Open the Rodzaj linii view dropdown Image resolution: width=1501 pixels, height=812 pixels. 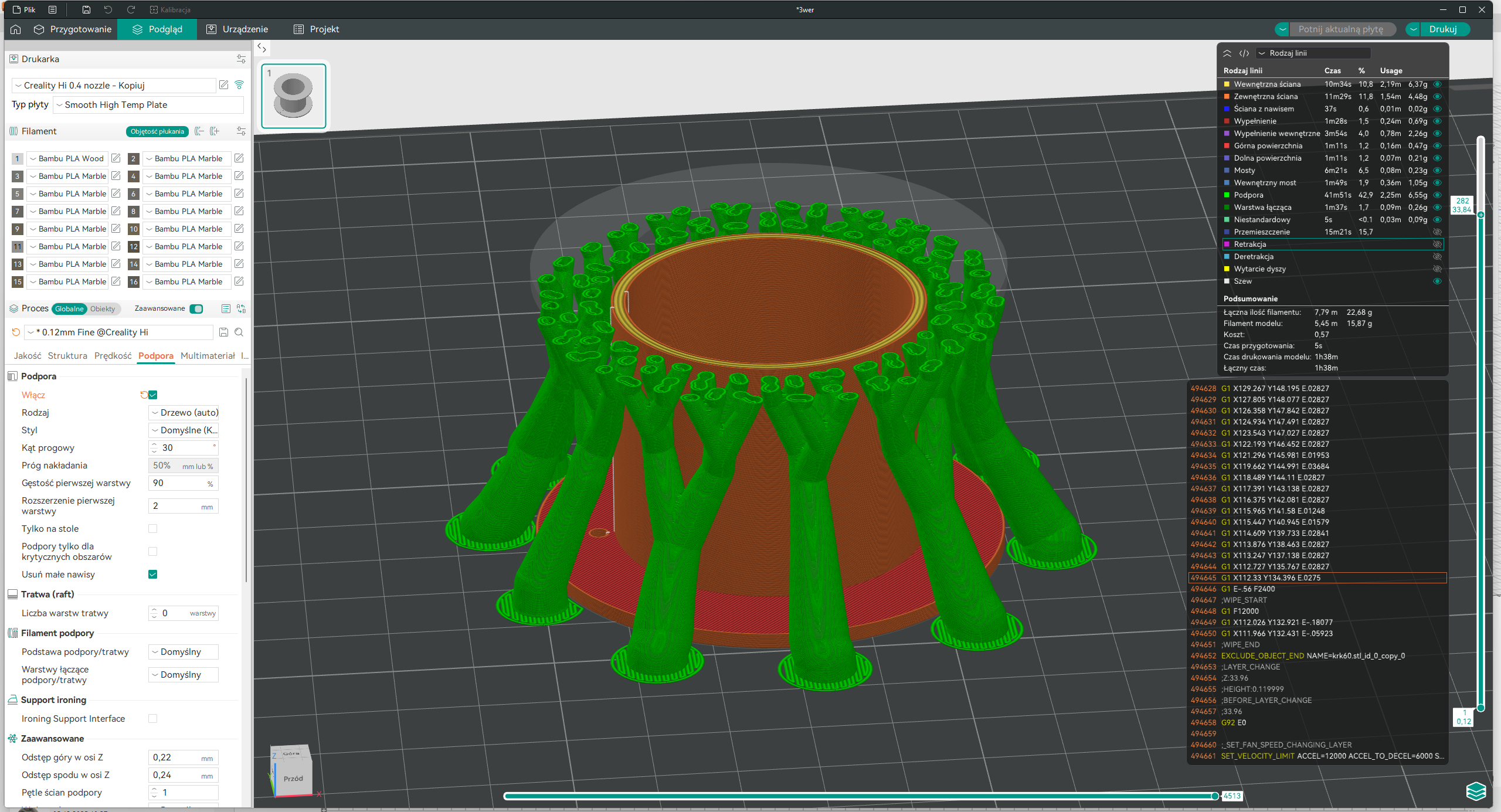point(1313,53)
